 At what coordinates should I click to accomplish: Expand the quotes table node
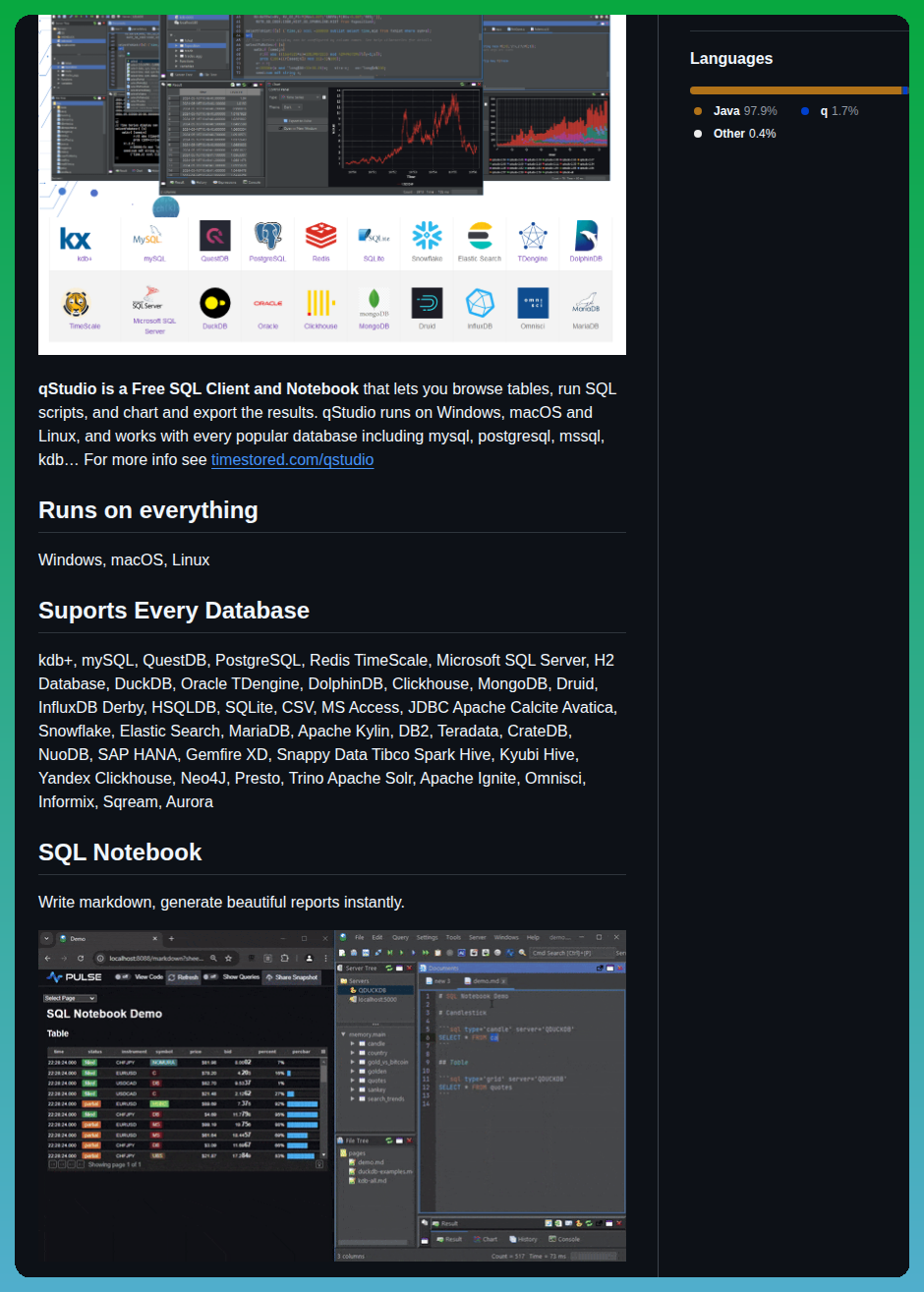click(x=353, y=1081)
